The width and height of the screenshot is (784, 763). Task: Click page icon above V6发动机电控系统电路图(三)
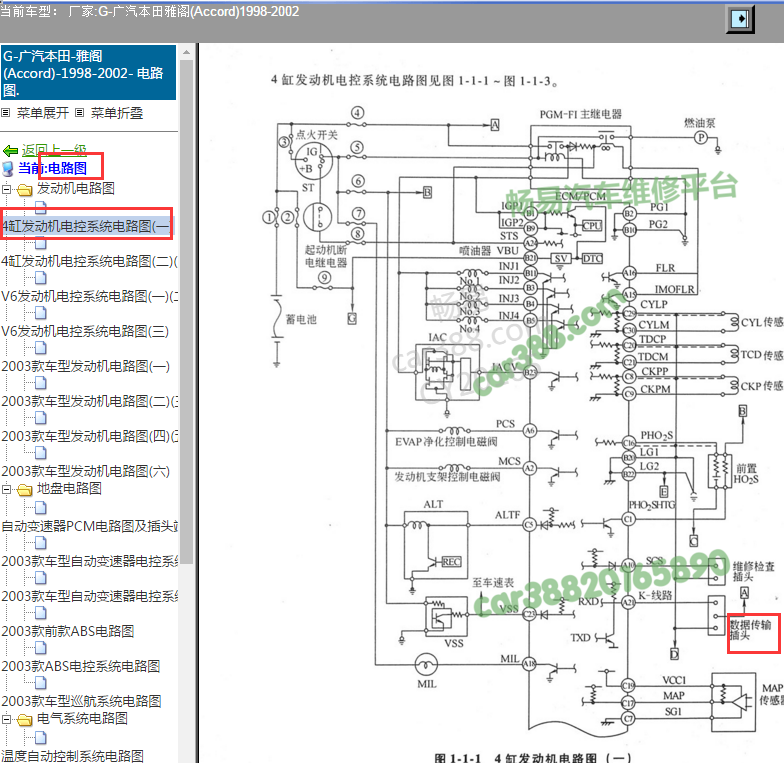click(x=40, y=313)
